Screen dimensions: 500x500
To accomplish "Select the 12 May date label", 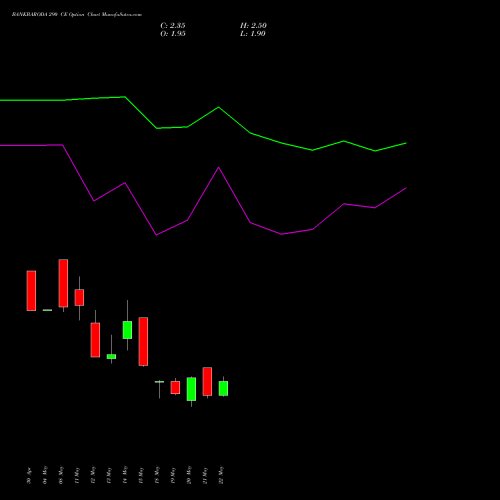I will point(93,475).
